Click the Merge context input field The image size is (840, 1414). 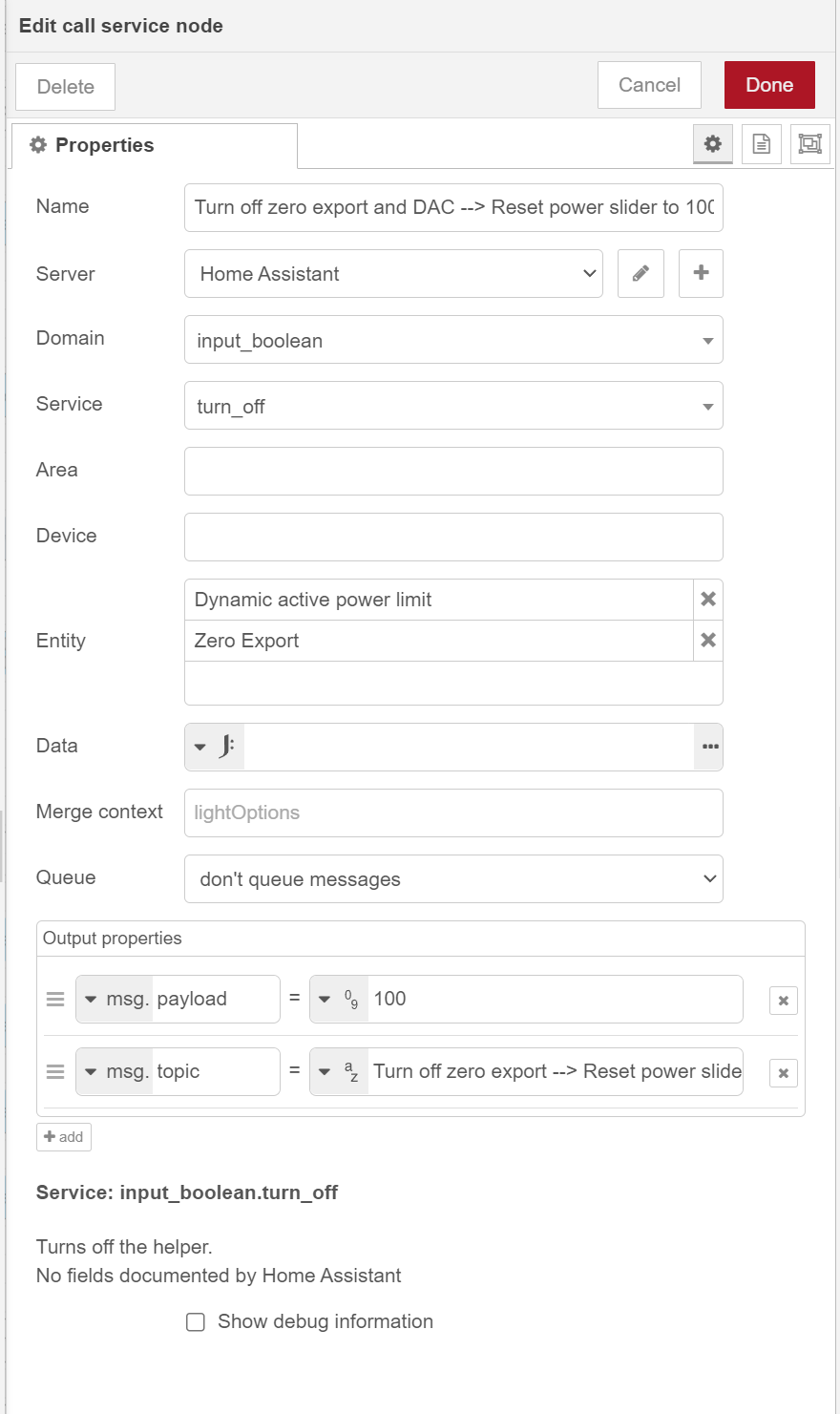click(x=453, y=813)
